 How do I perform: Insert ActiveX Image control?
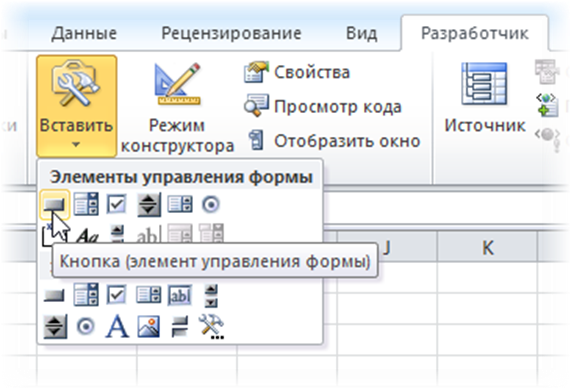[x=149, y=326]
